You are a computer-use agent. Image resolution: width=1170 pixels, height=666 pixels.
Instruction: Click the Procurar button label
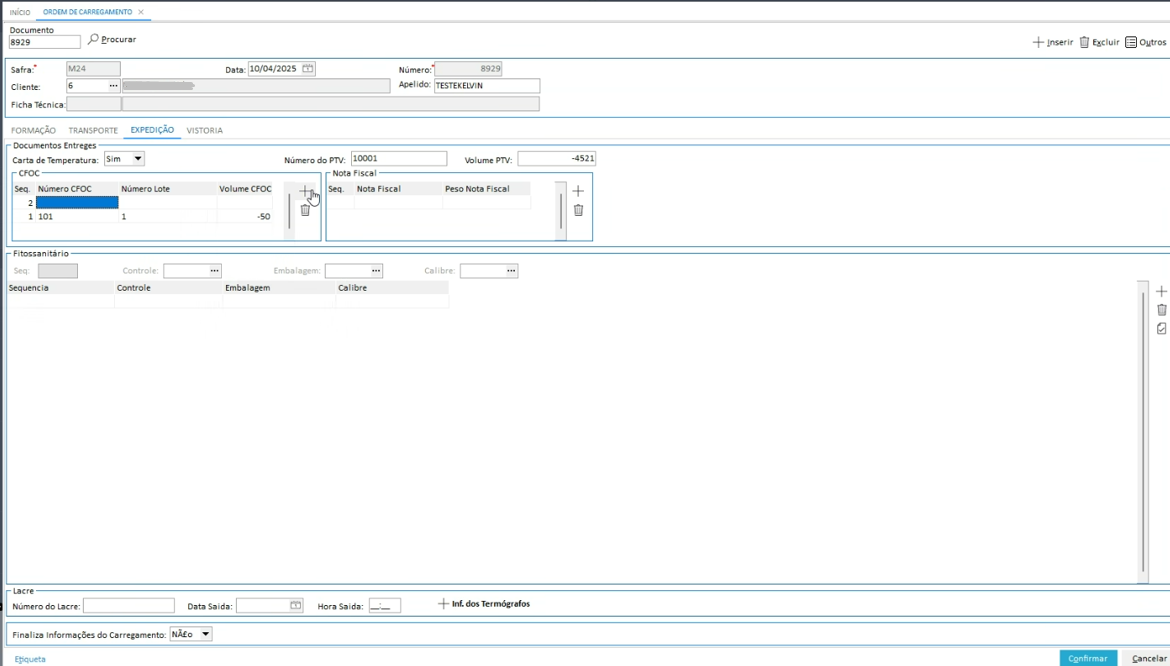(x=119, y=40)
